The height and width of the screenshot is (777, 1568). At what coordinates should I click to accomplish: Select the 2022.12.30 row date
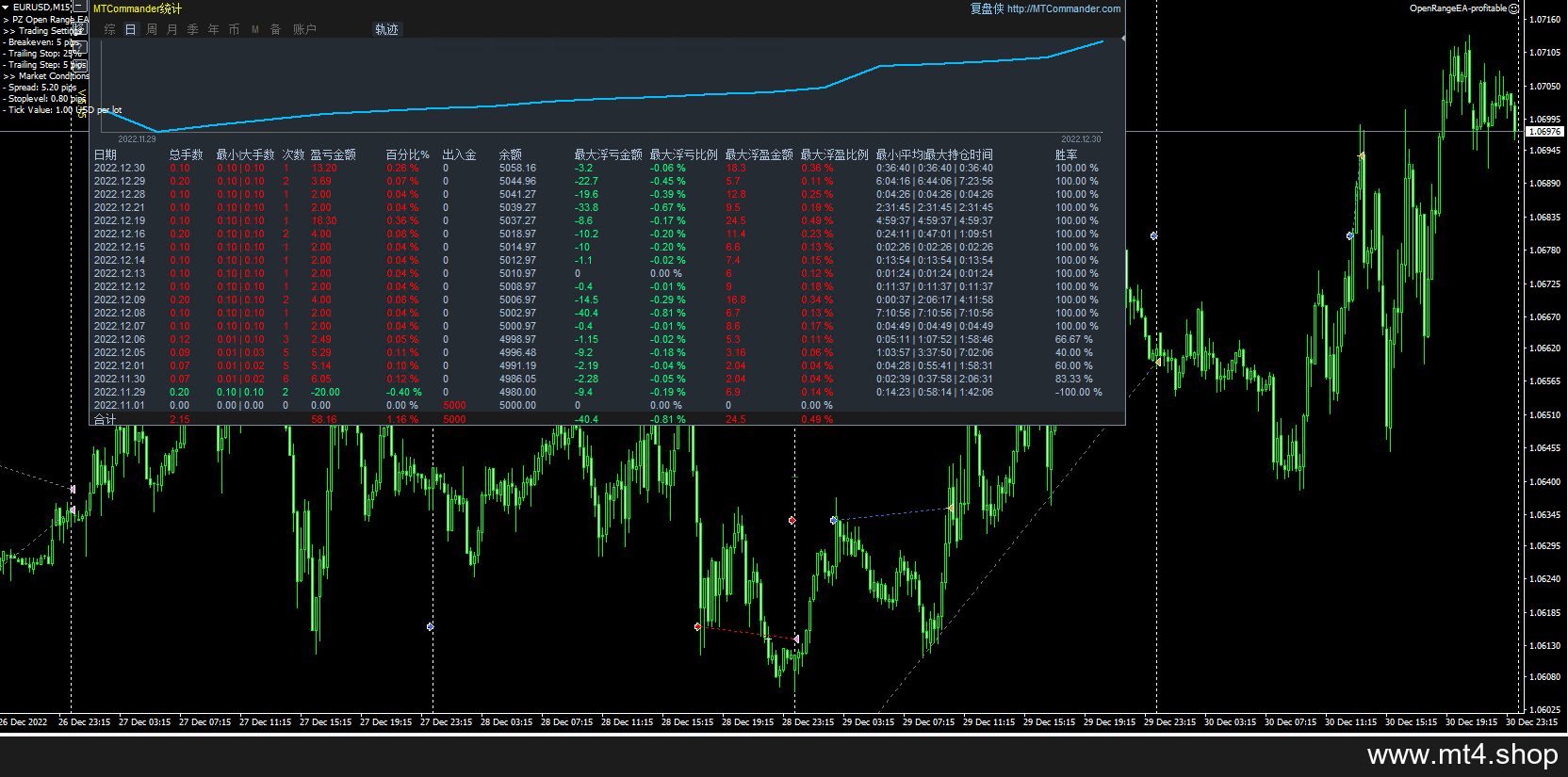pyautogui.click(x=120, y=168)
